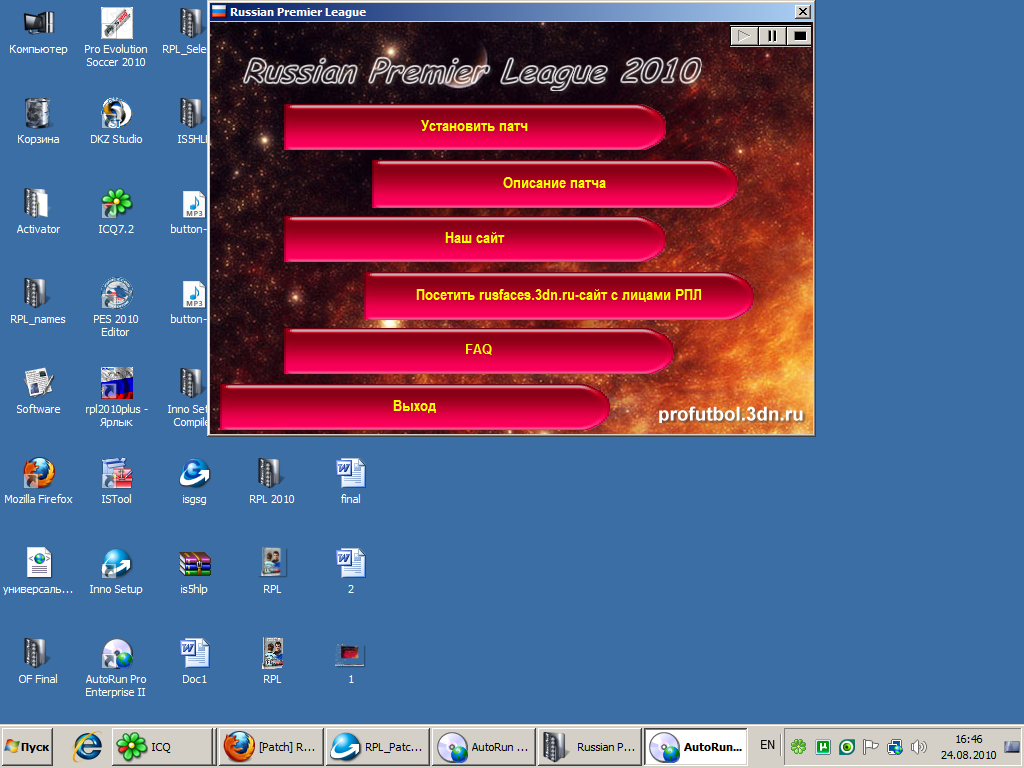
Task: Select the PES 2010 Editor icon
Action: point(116,308)
